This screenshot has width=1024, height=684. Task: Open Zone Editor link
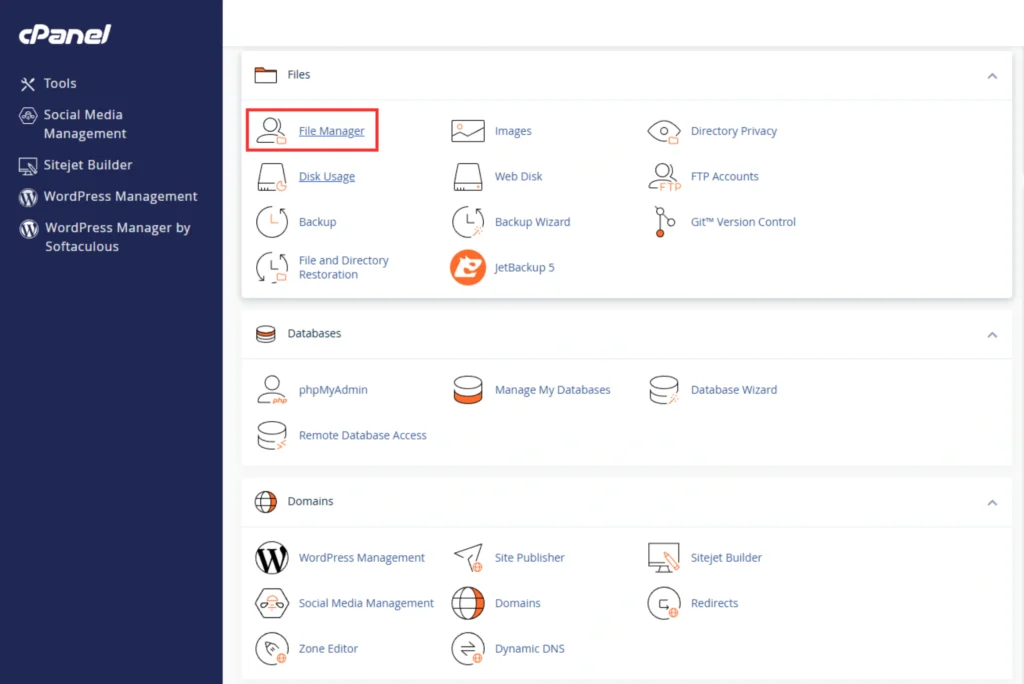tap(328, 649)
